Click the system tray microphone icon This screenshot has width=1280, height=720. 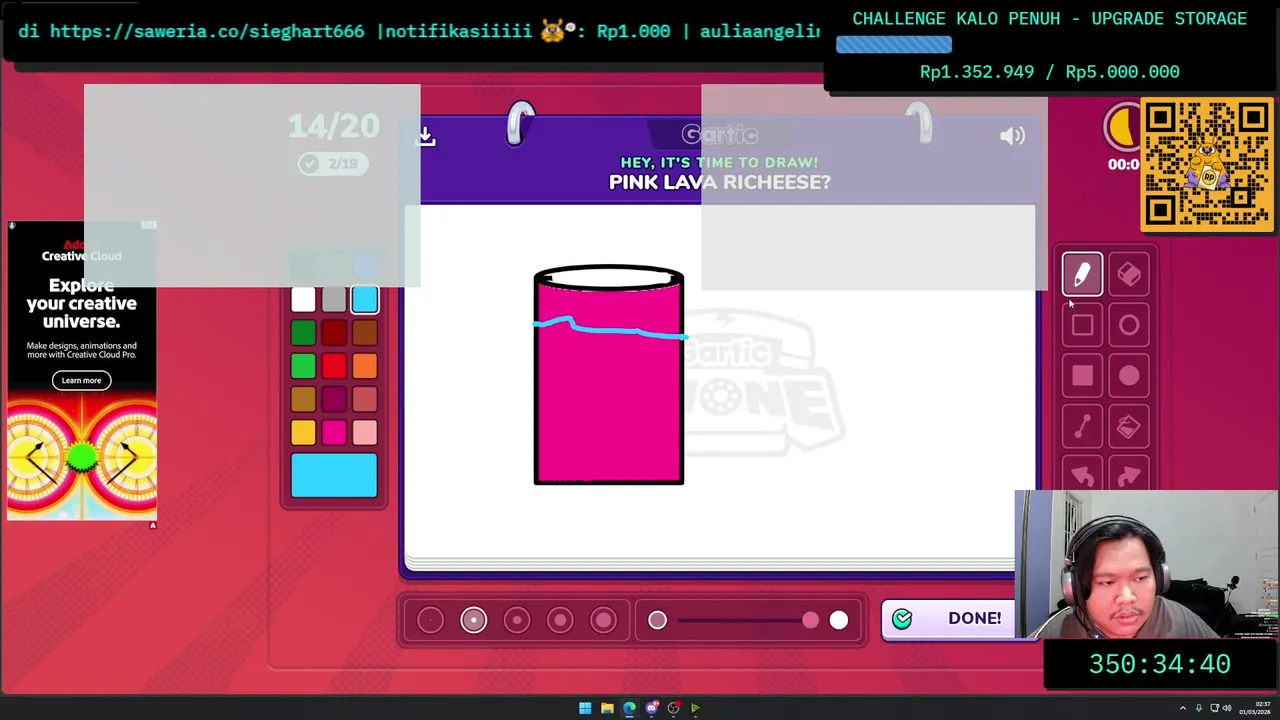[x=1199, y=708]
